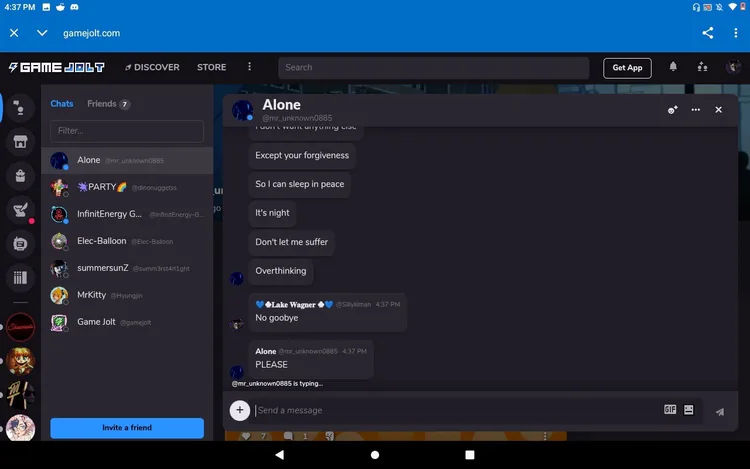Open the store sidebar icon
The width and height of the screenshot is (750, 469).
[20, 142]
